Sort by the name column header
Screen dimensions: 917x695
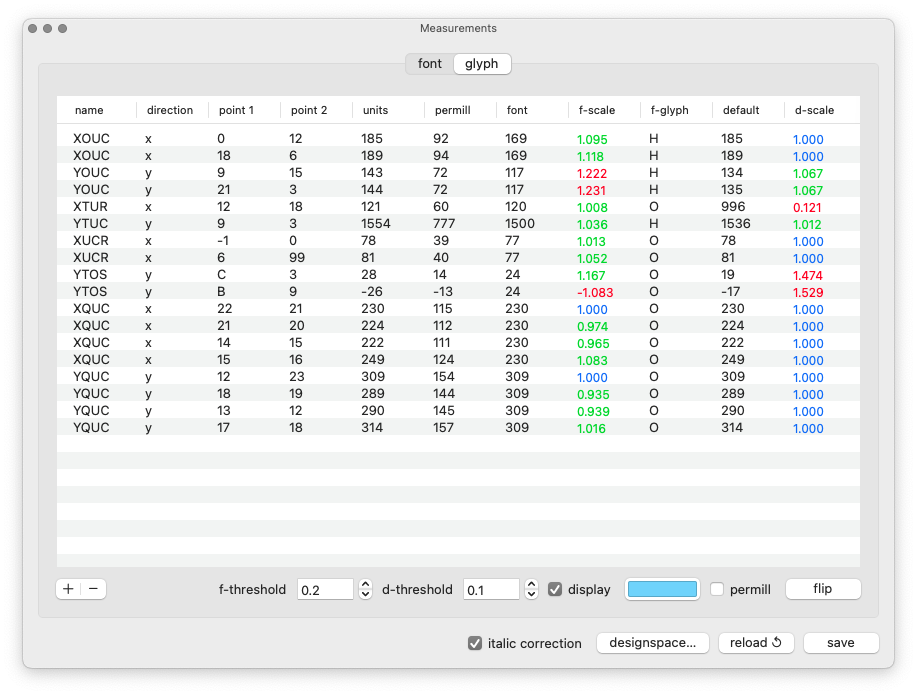90,110
